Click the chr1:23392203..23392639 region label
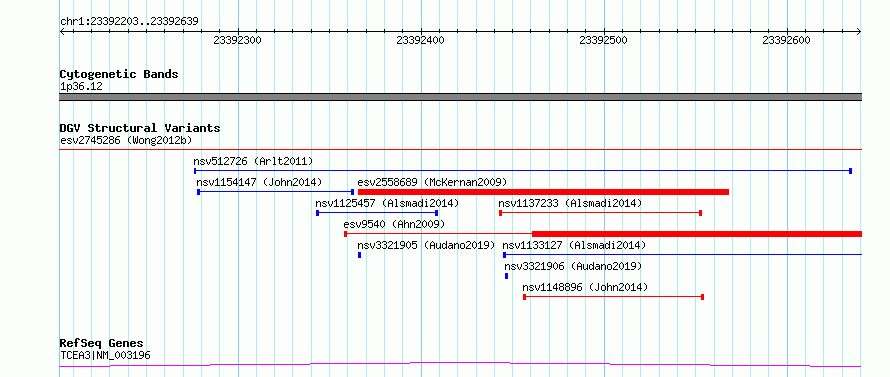The image size is (890, 377). coord(129,22)
